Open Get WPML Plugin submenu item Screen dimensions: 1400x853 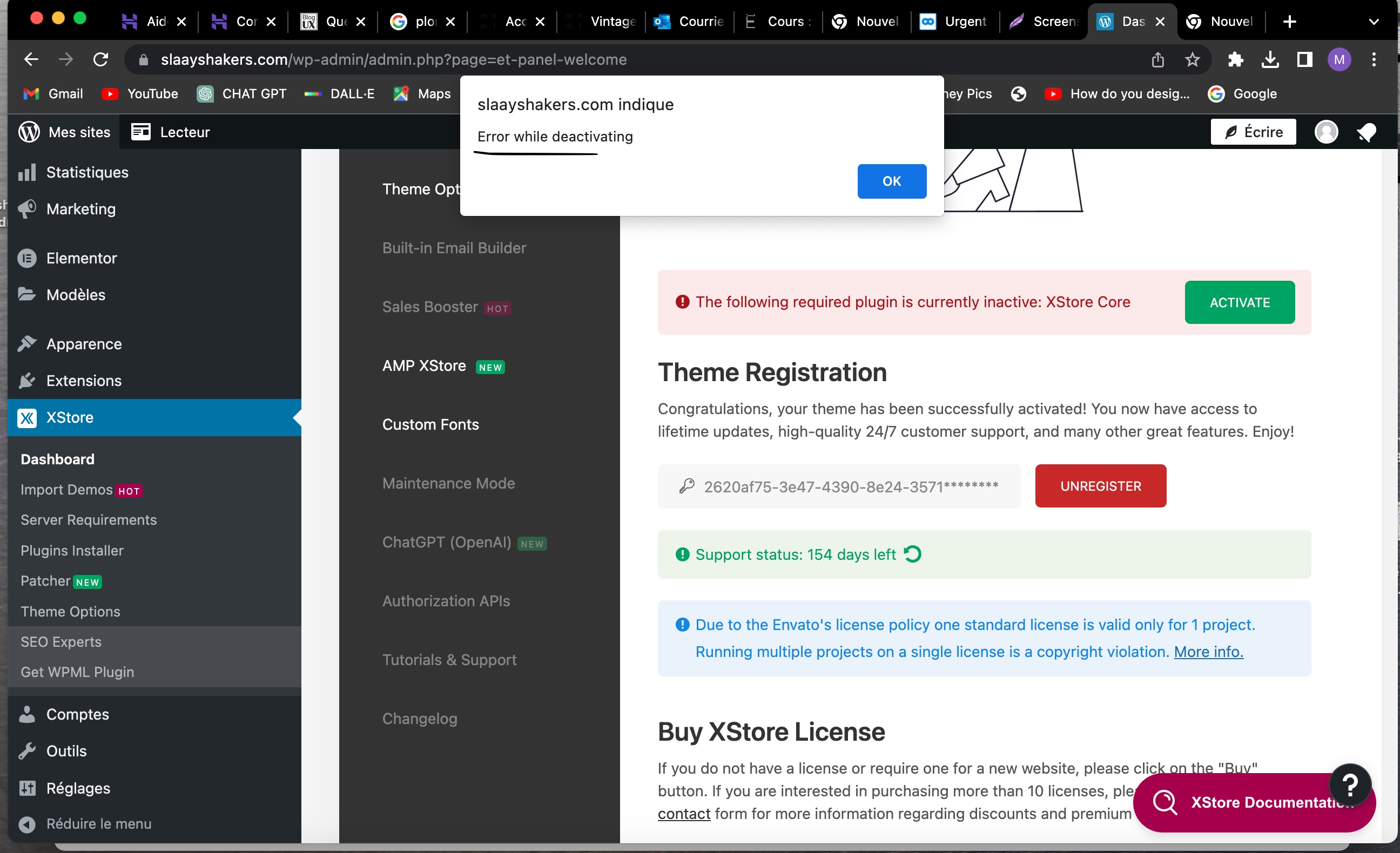(x=77, y=672)
